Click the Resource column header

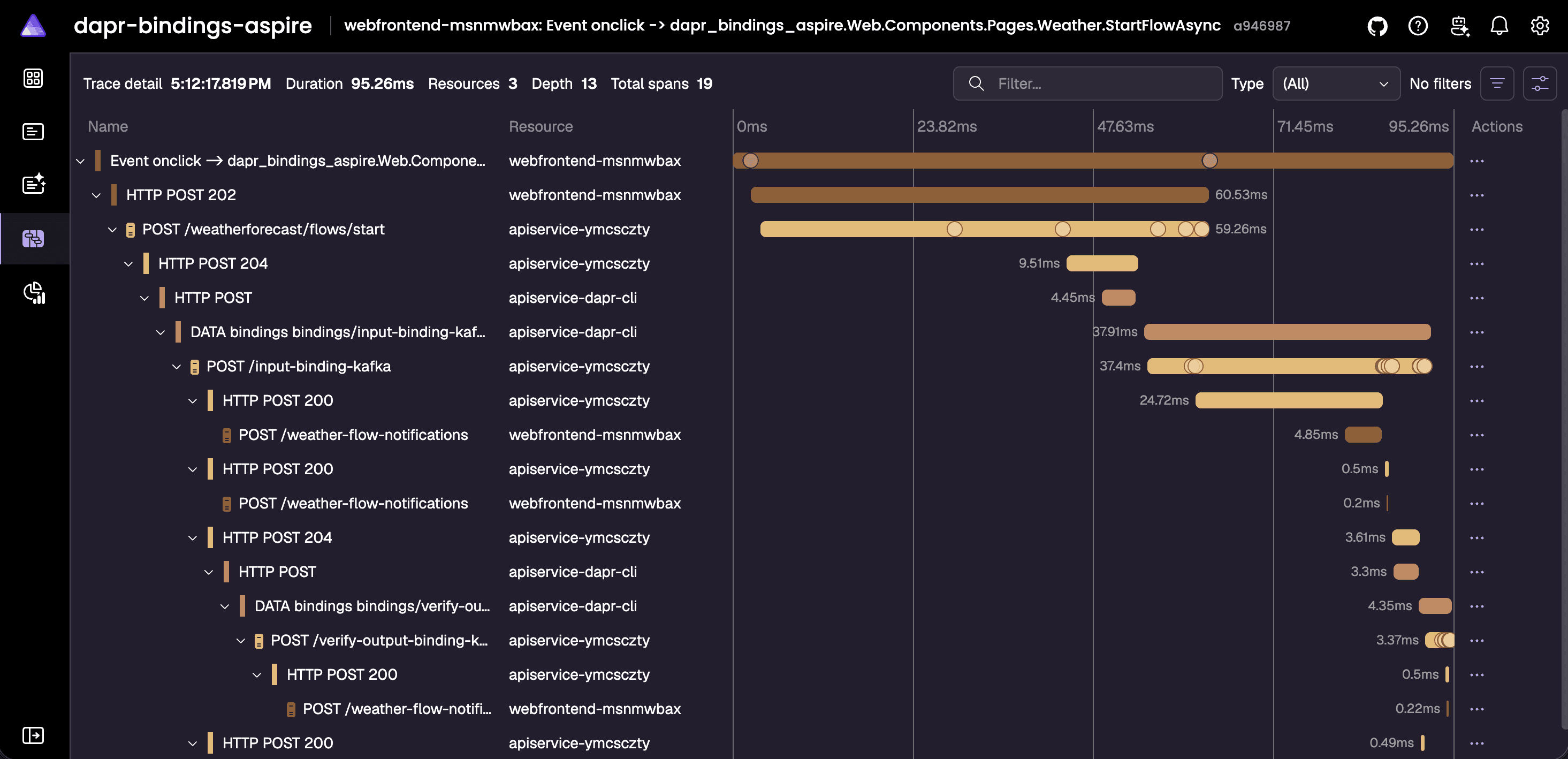(x=541, y=127)
